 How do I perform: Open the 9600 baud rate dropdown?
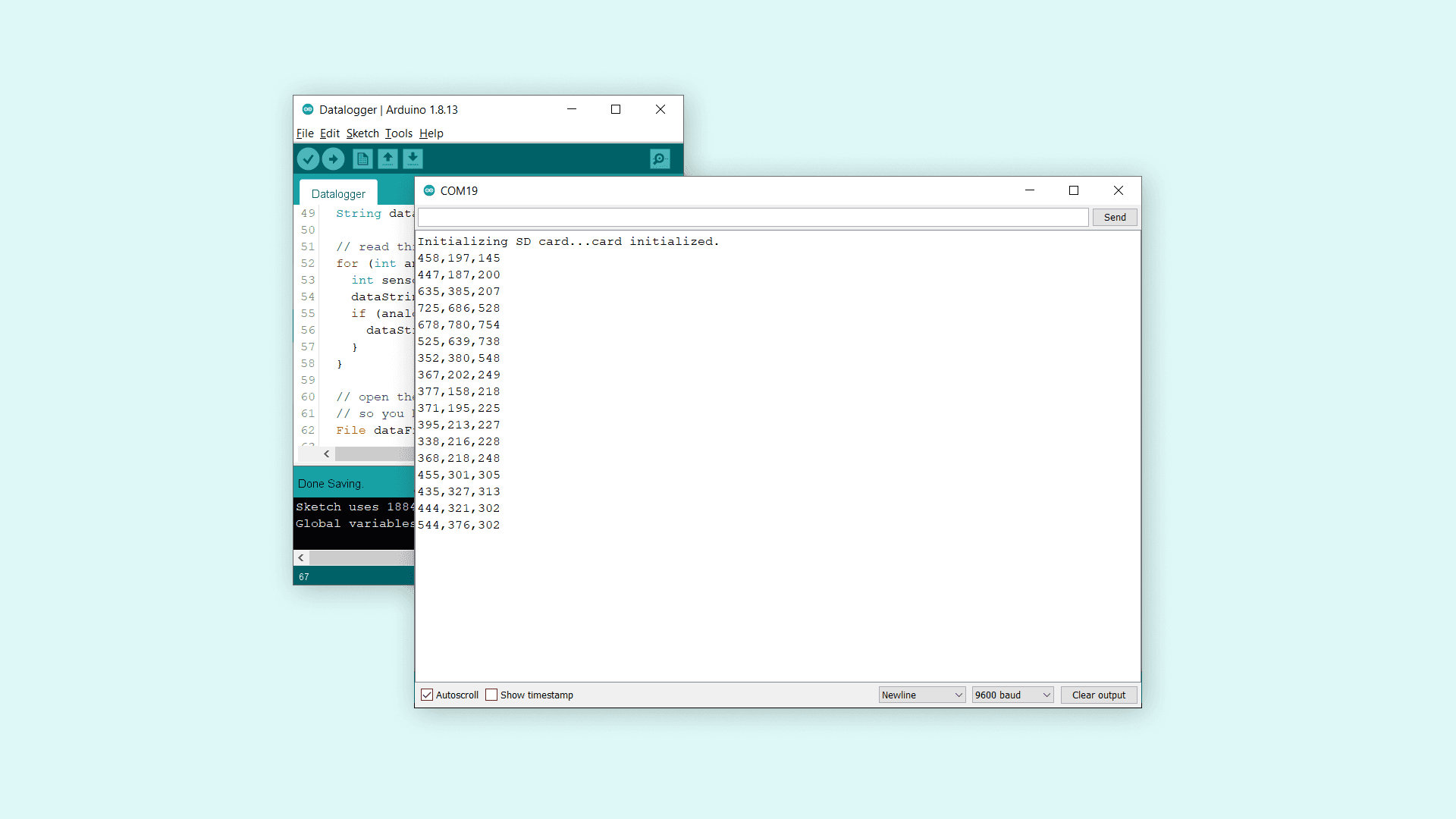pyautogui.click(x=1012, y=695)
